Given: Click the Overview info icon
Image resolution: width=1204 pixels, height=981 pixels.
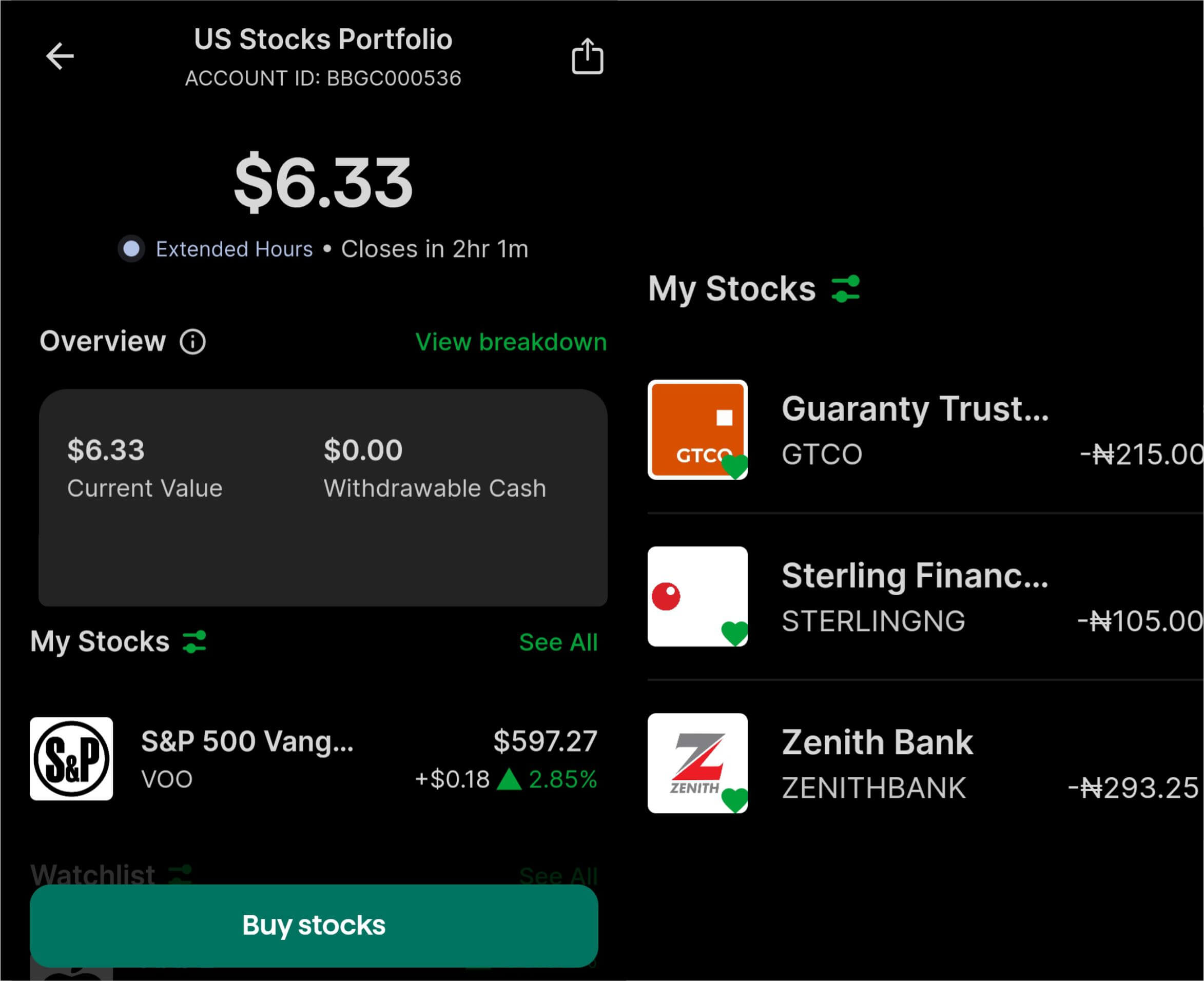Looking at the screenshot, I should coord(193,342).
